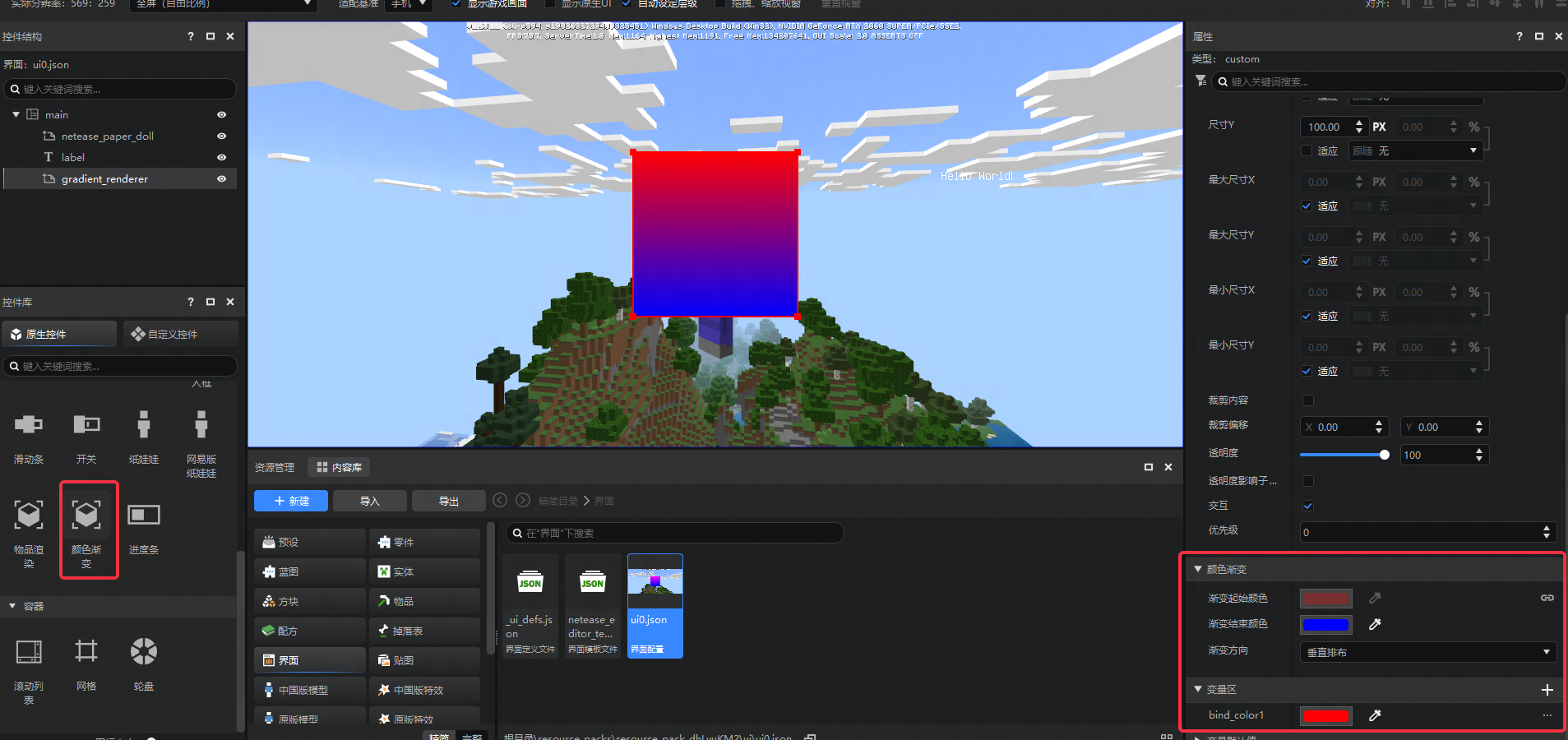The height and width of the screenshot is (740, 1568).
Task: Open the 全屏 screen ratio dropdown
Action: pyautogui.click(x=223, y=4)
